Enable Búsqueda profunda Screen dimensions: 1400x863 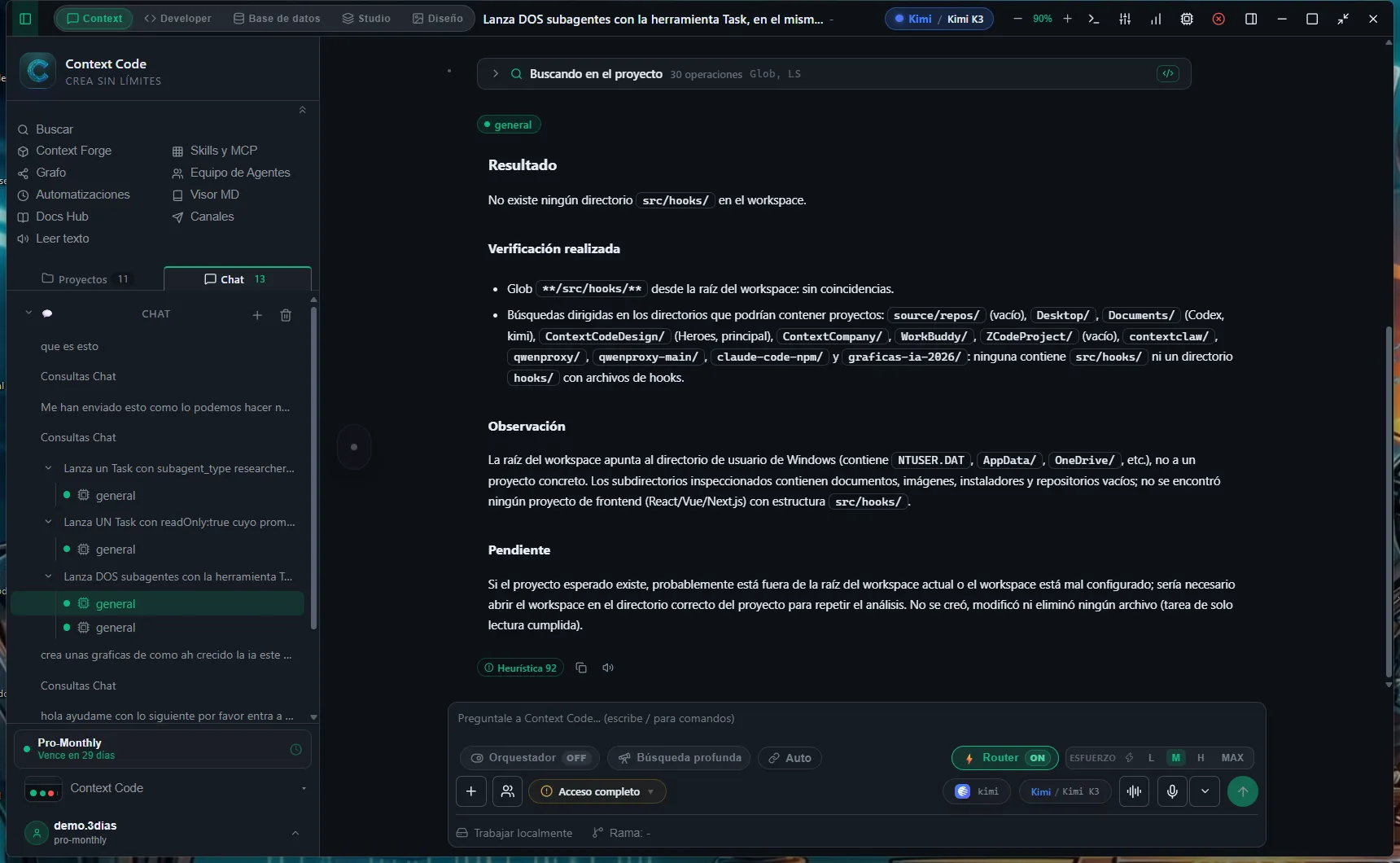point(679,758)
